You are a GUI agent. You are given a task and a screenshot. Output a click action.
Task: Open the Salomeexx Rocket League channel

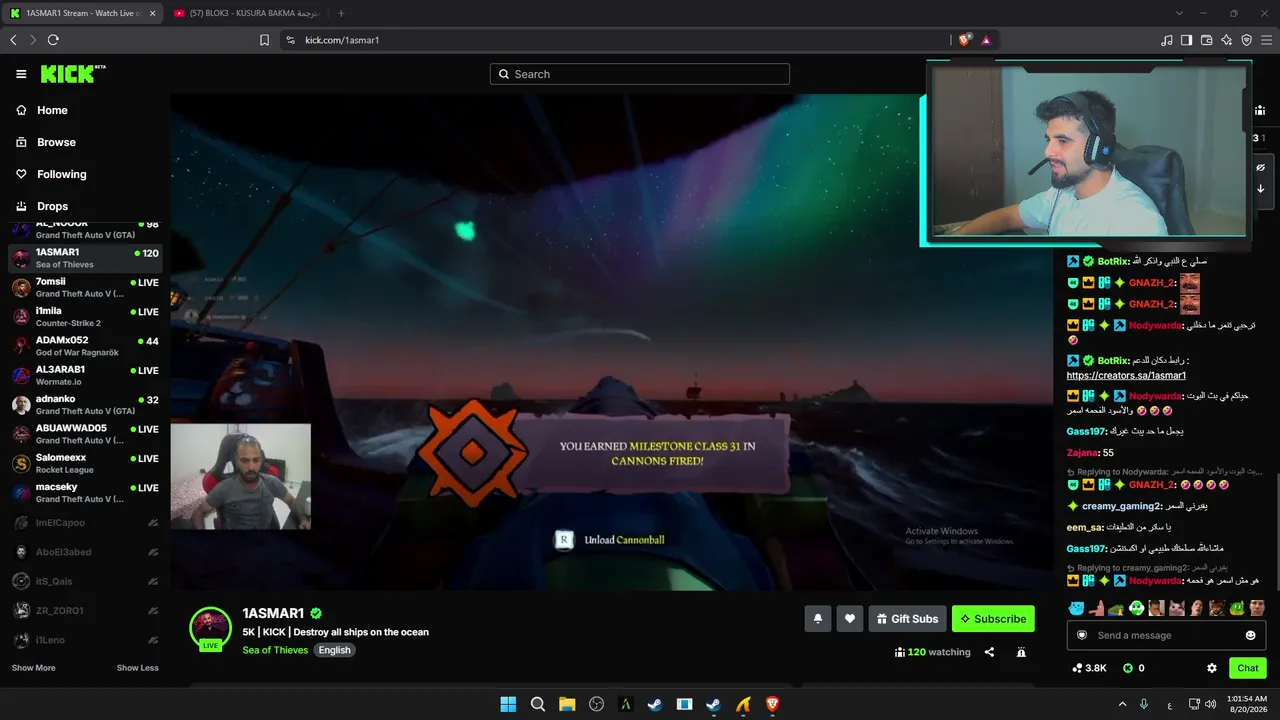click(85, 463)
